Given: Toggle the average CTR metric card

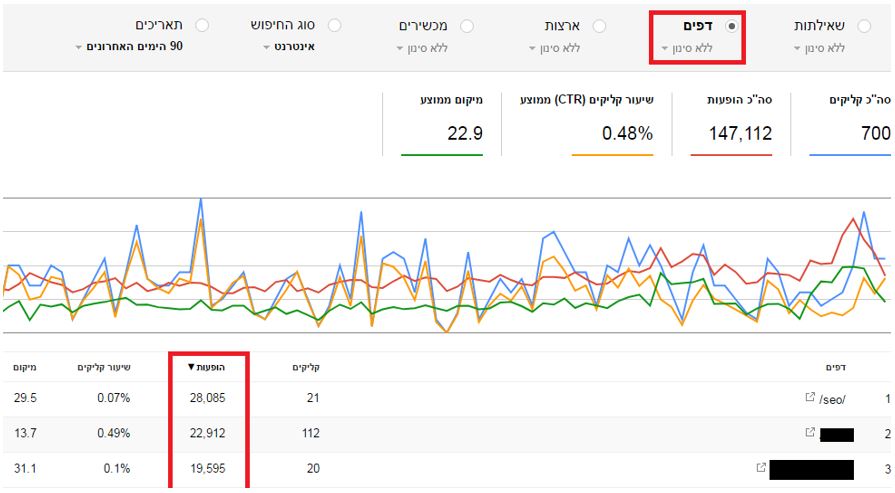Looking at the screenshot, I should [x=586, y=123].
